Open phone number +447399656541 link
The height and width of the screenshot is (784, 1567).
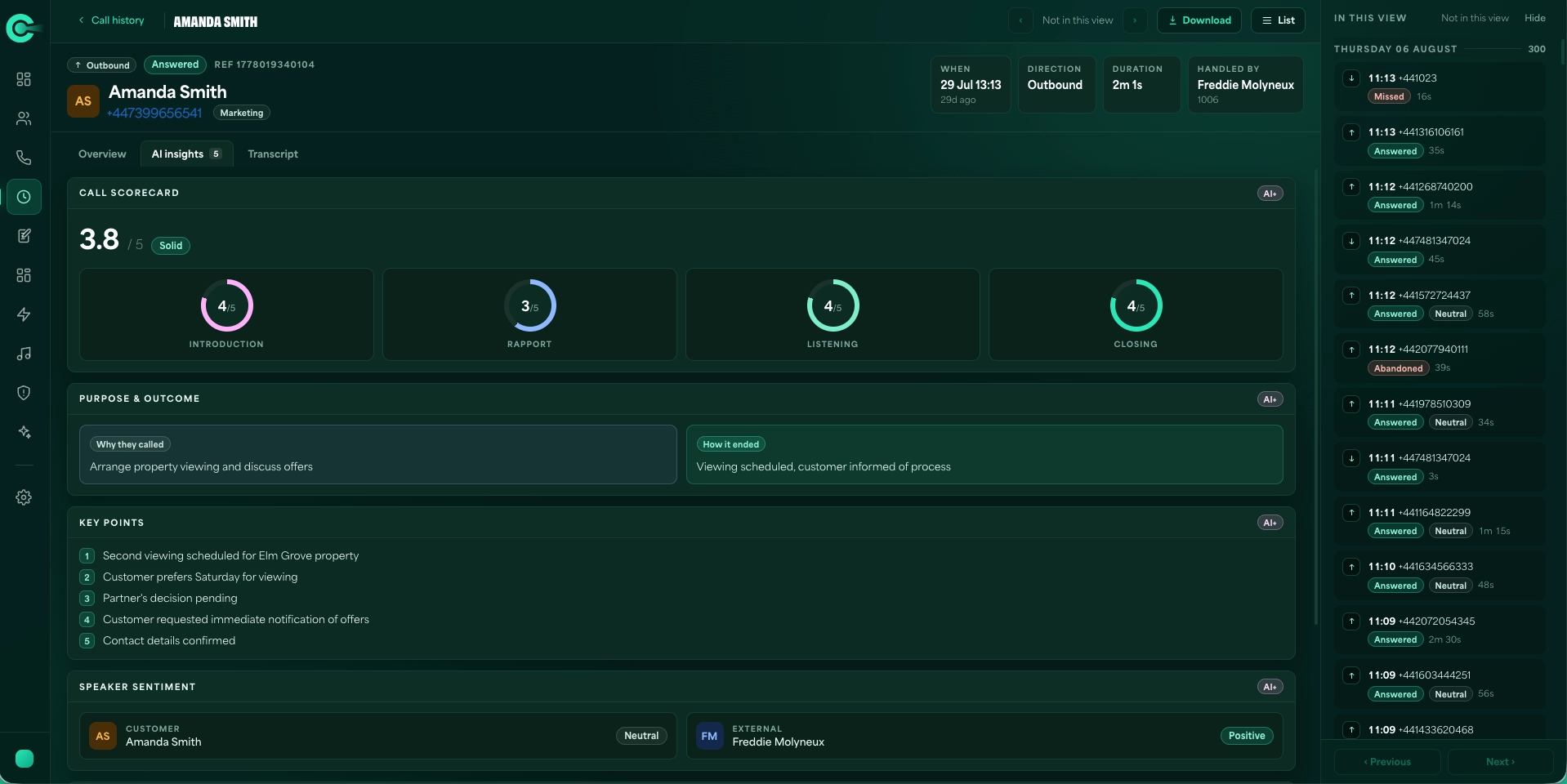154,113
